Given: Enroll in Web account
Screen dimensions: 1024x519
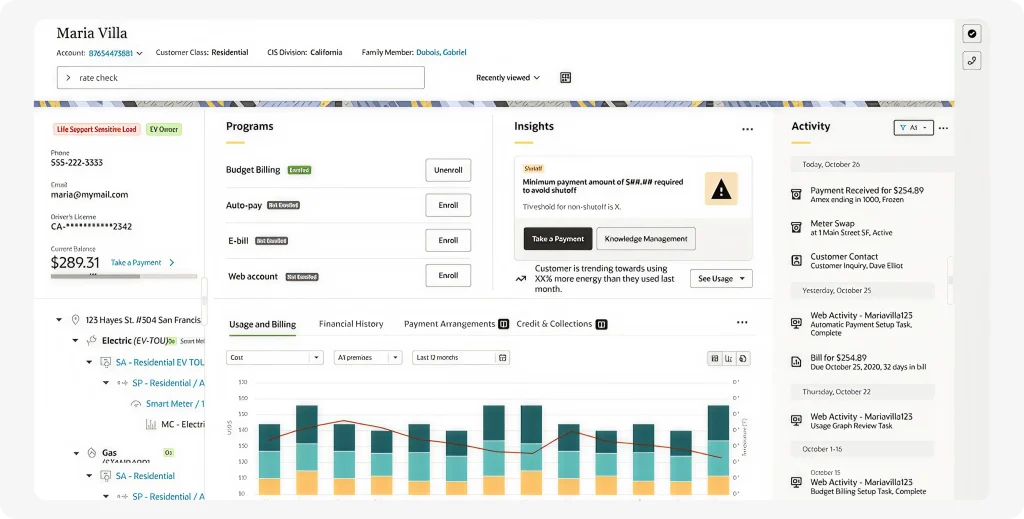Looking at the screenshot, I should (448, 275).
